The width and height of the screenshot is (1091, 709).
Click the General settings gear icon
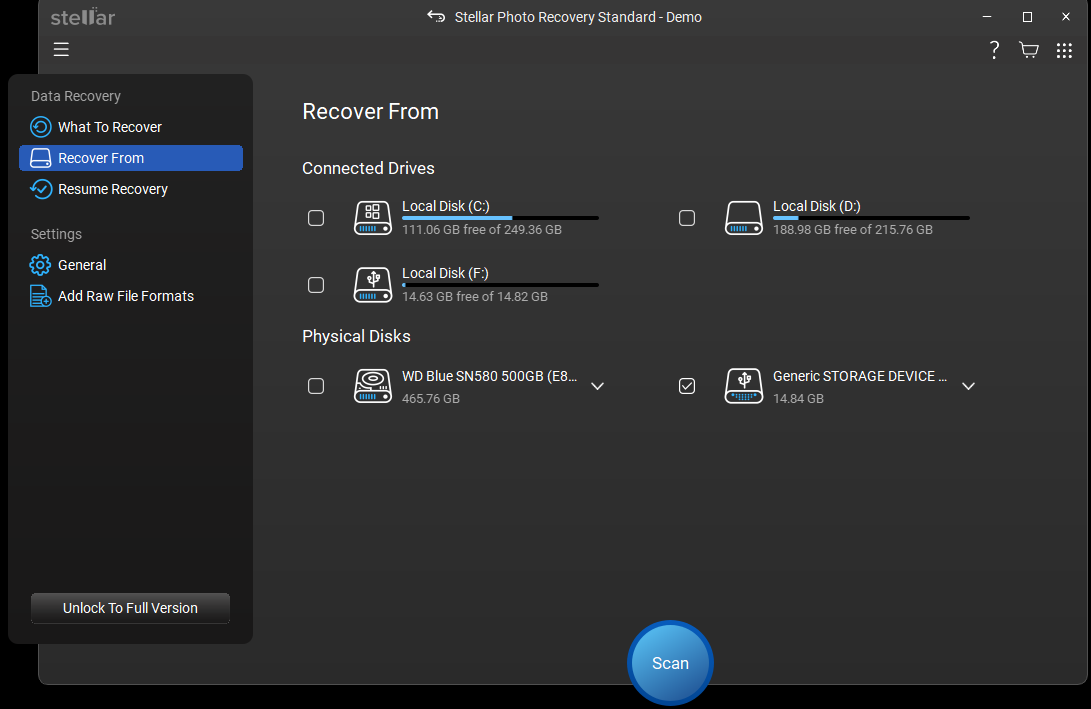40,265
